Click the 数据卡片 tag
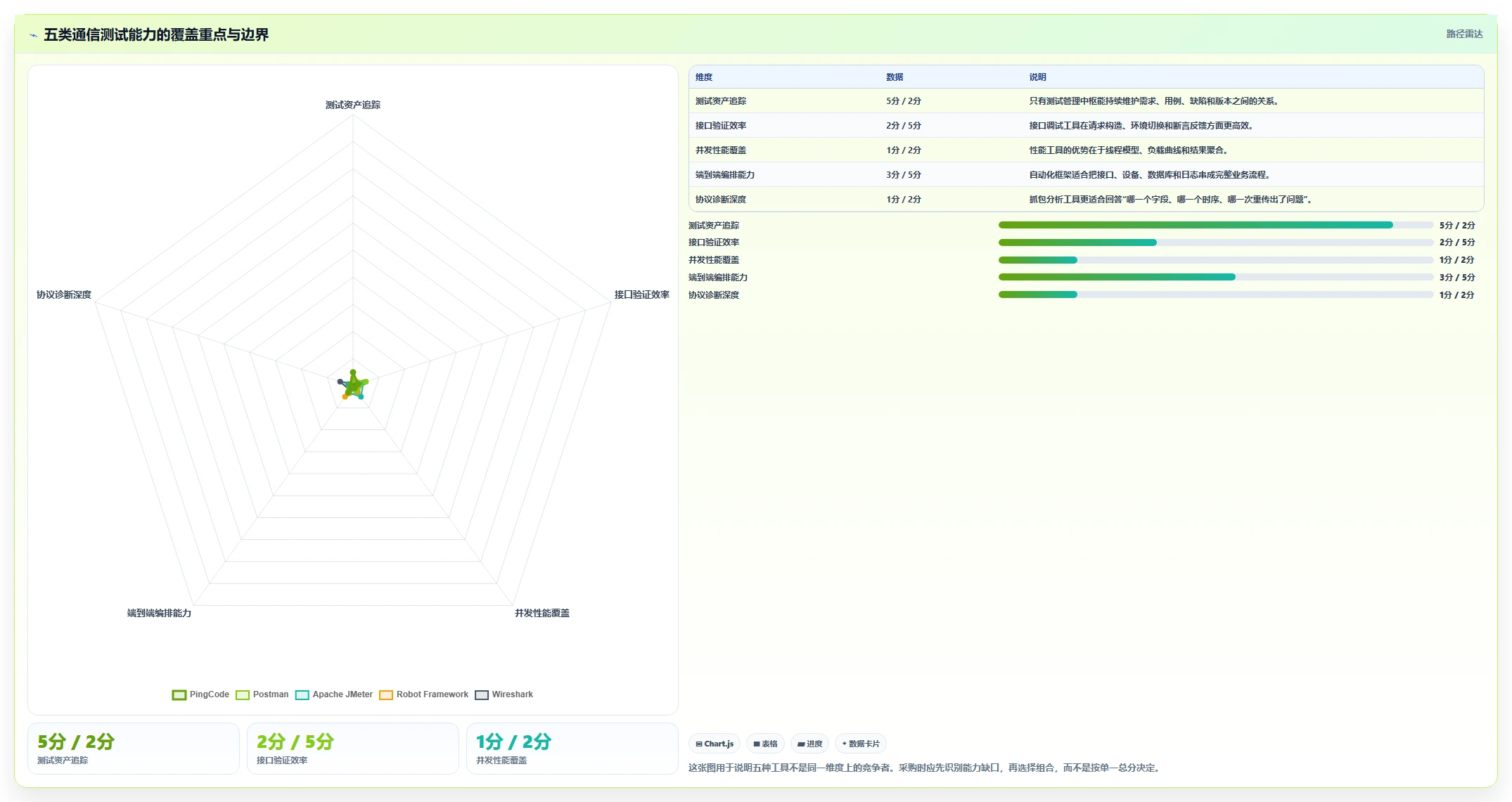The height and width of the screenshot is (802, 1512). pos(861,744)
